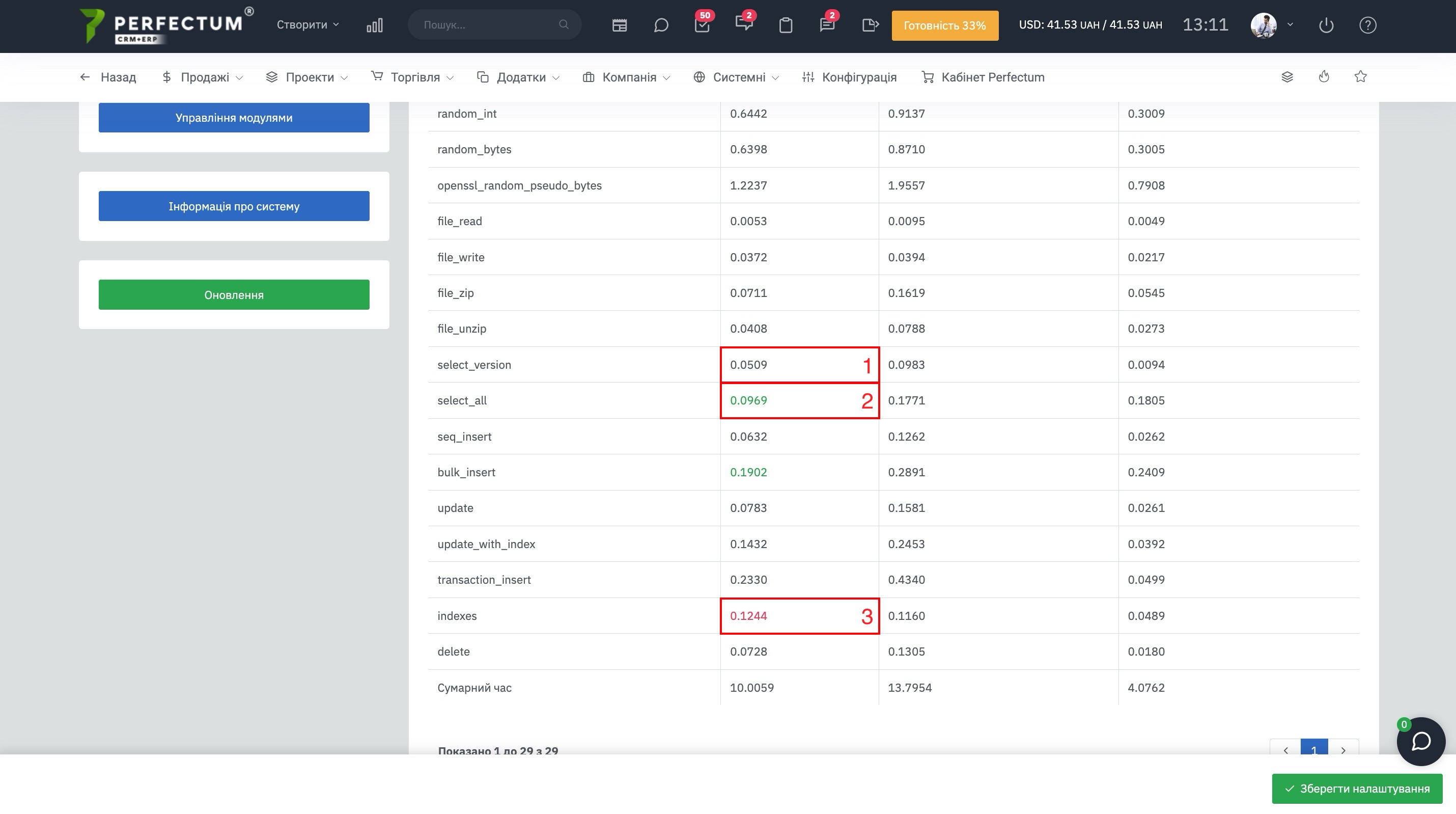Screen dimensions: 1456x814
Task: Click the clipboard icon in header
Action: pyautogui.click(x=786, y=25)
